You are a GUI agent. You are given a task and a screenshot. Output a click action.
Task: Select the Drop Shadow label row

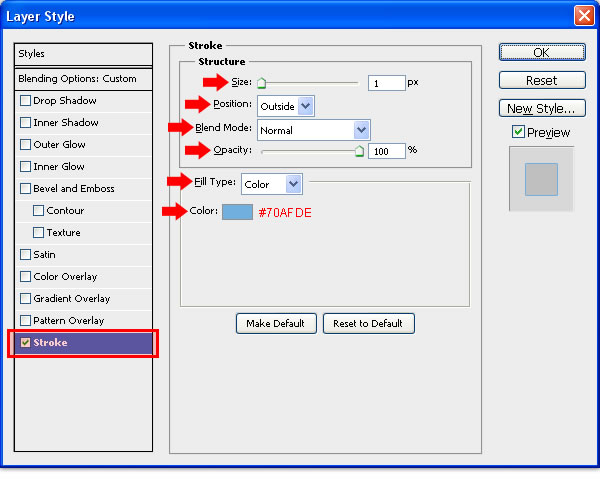coord(65,101)
